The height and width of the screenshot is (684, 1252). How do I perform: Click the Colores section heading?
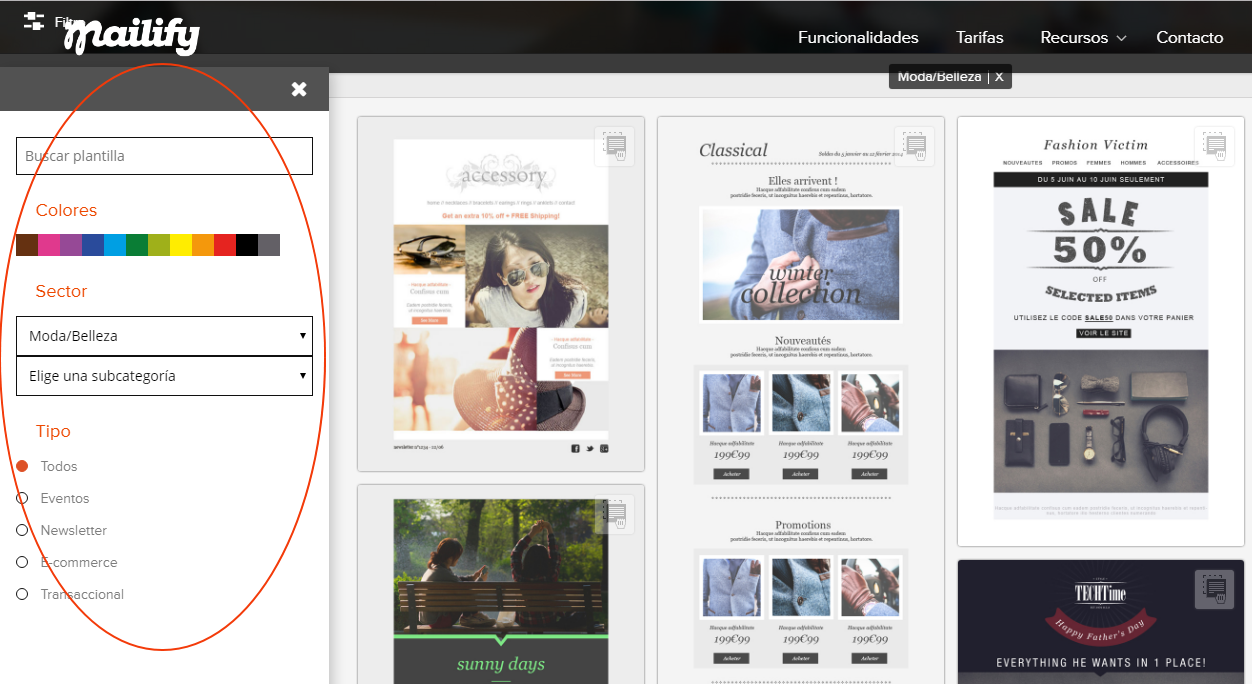click(x=66, y=210)
